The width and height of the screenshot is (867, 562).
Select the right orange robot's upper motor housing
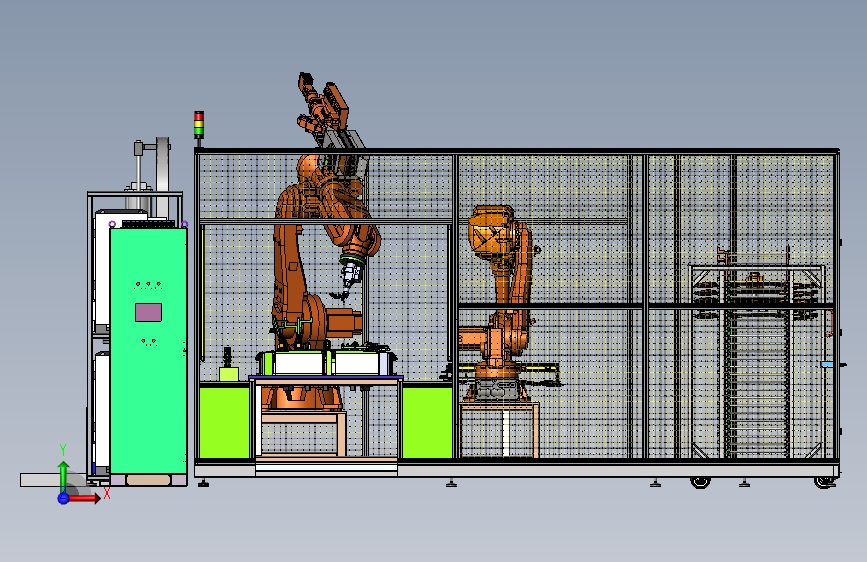[x=492, y=231]
